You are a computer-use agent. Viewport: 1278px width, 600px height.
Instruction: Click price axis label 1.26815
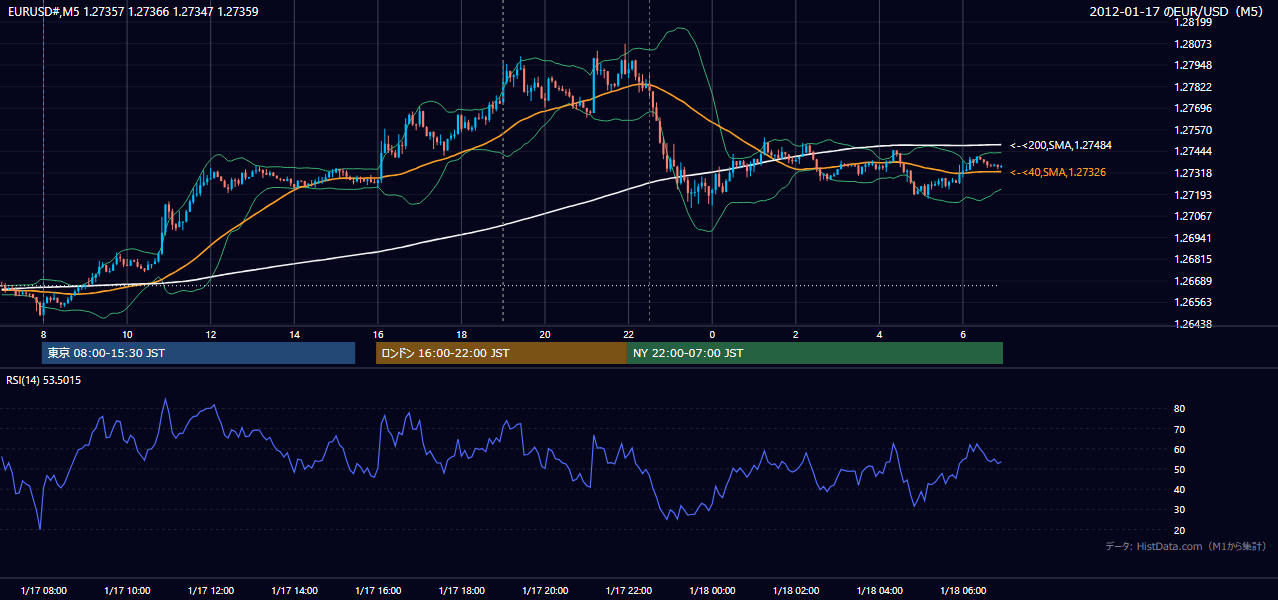1194,259
